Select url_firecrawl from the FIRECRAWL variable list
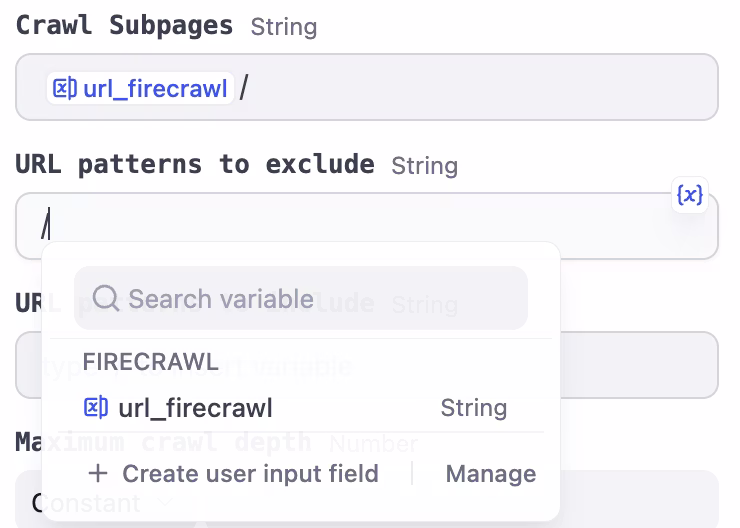740x528 pixels. [195, 407]
